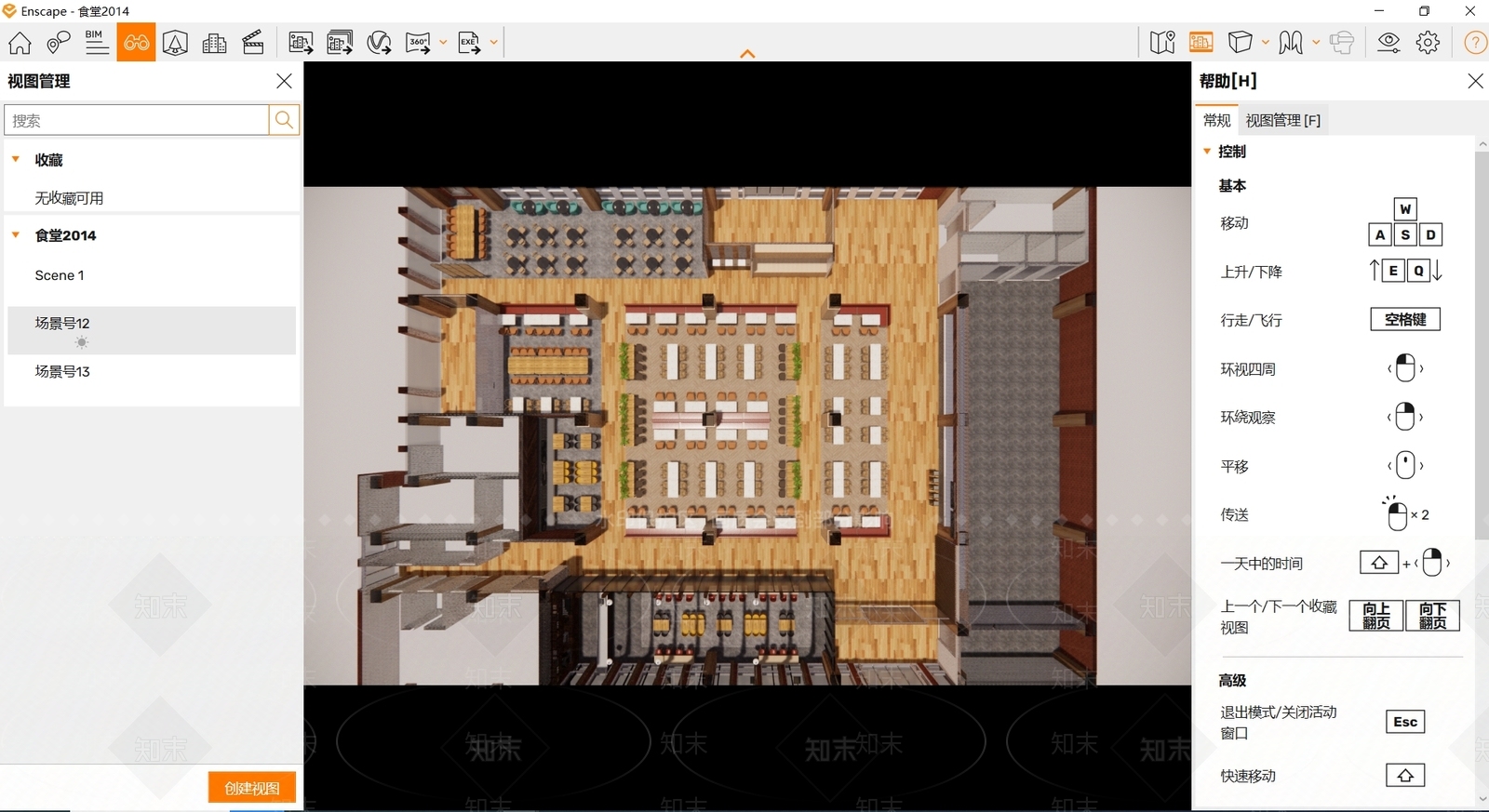Click the projection mode cube icon
The image size is (1489, 812).
click(x=1241, y=43)
